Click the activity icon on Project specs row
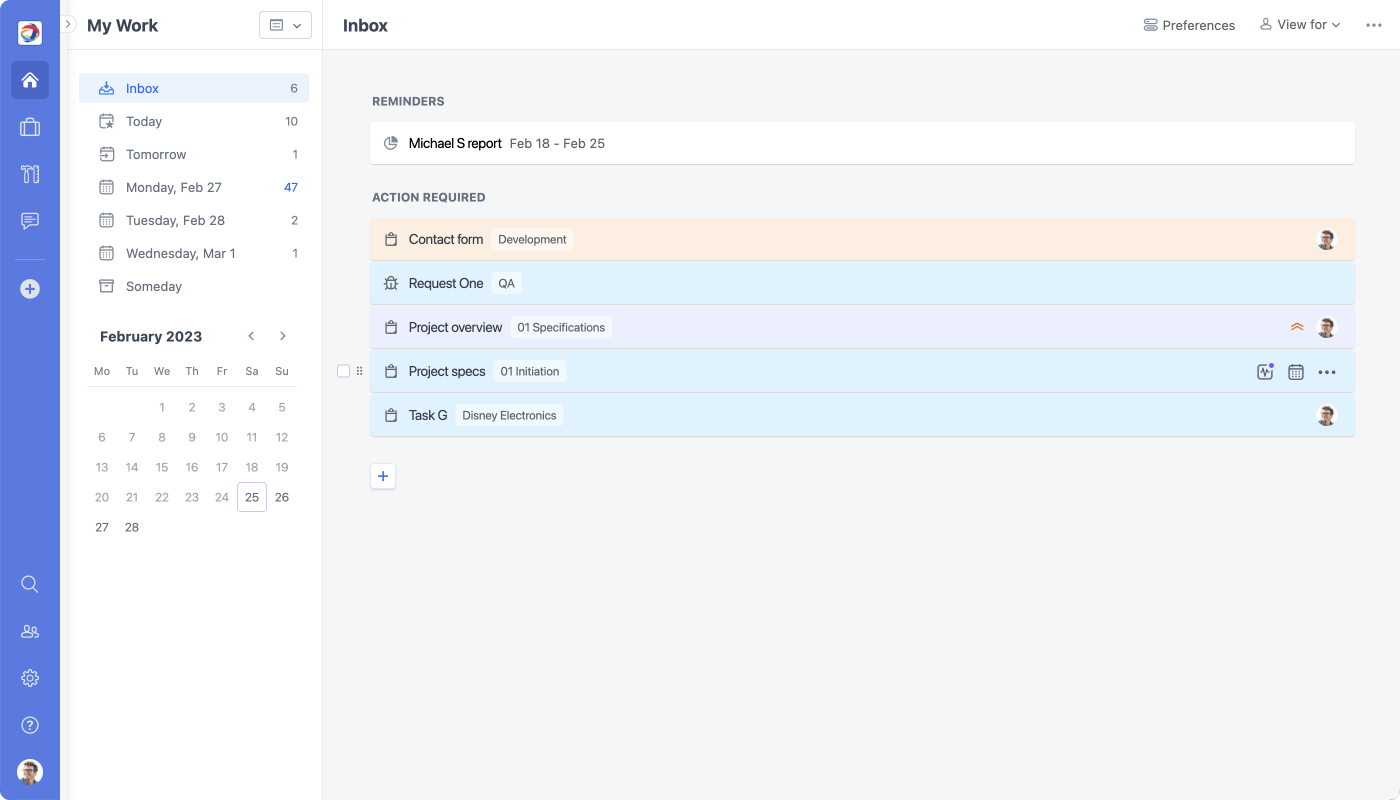The height and width of the screenshot is (800, 1400). [1265, 371]
